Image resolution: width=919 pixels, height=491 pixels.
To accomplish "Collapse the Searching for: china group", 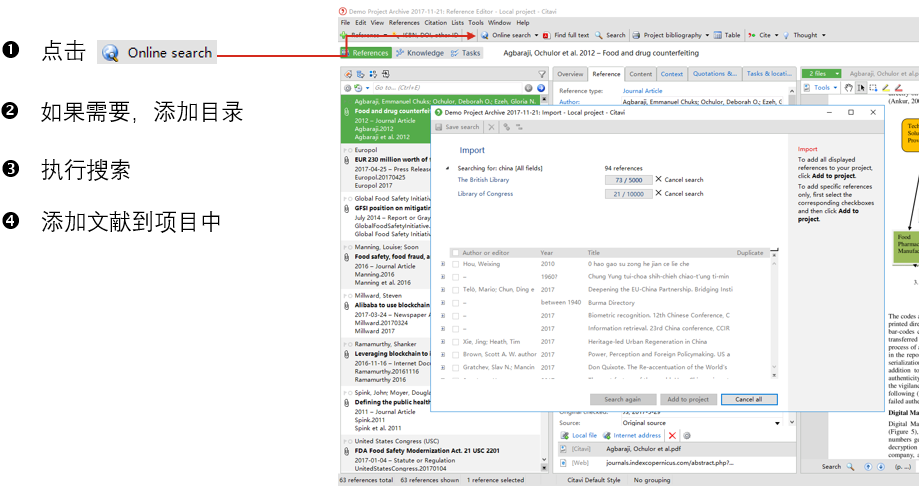I will 447,168.
